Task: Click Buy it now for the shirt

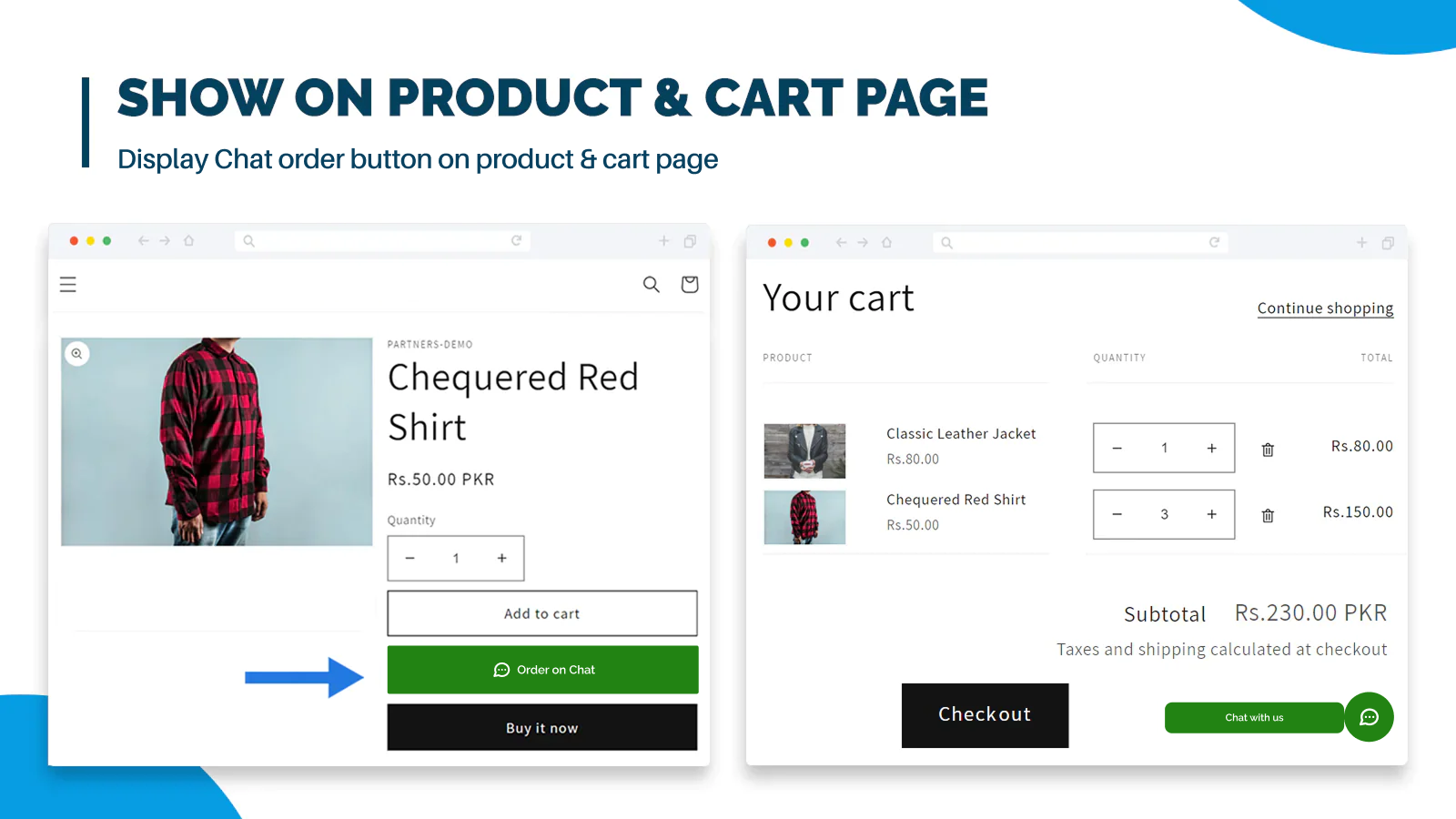Action: [542, 727]
